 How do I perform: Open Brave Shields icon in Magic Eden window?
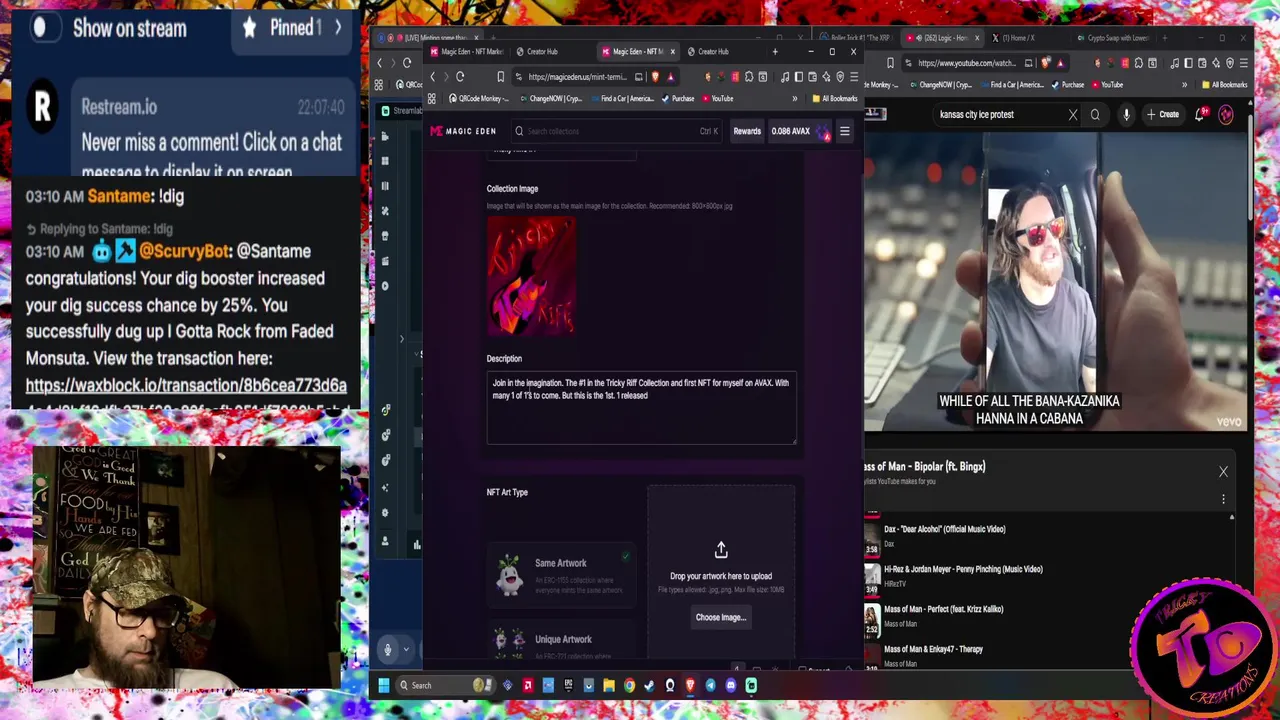[x=655, y=77]
